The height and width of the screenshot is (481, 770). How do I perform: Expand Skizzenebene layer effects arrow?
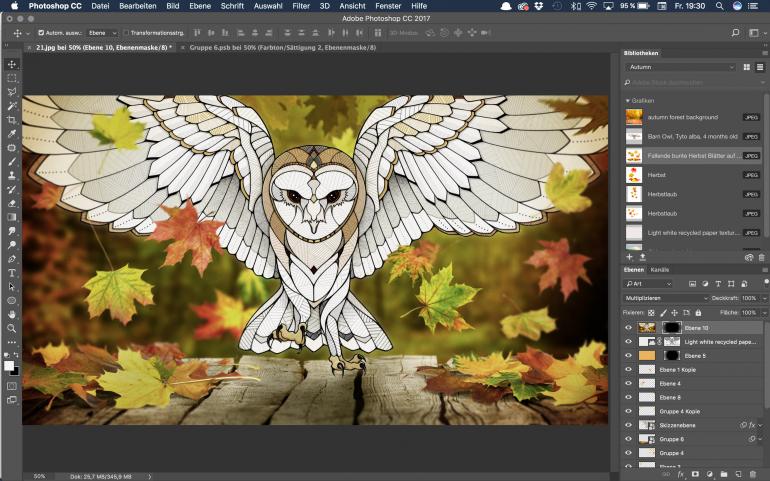point(760,425)
